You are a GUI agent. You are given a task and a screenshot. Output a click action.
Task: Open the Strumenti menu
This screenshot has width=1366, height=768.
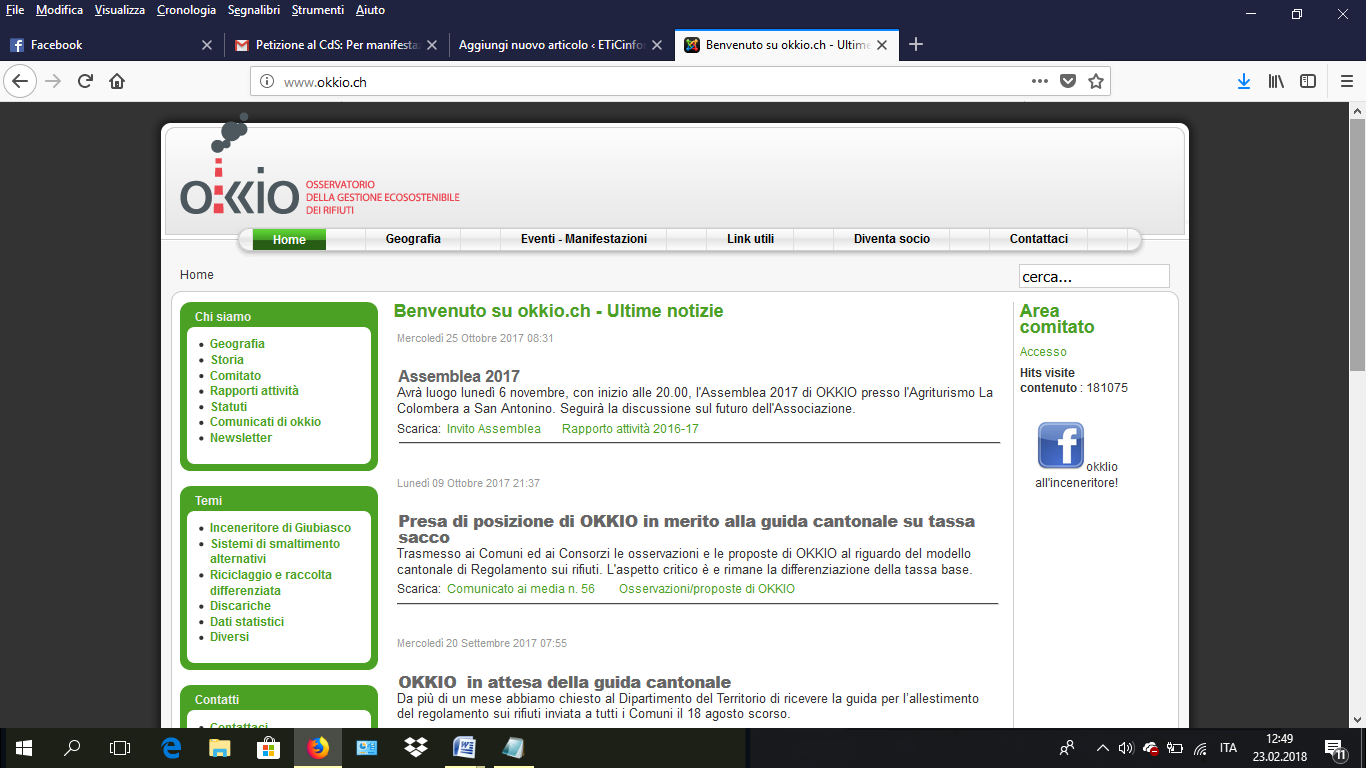pyautogui.click(x=317, y=10)
